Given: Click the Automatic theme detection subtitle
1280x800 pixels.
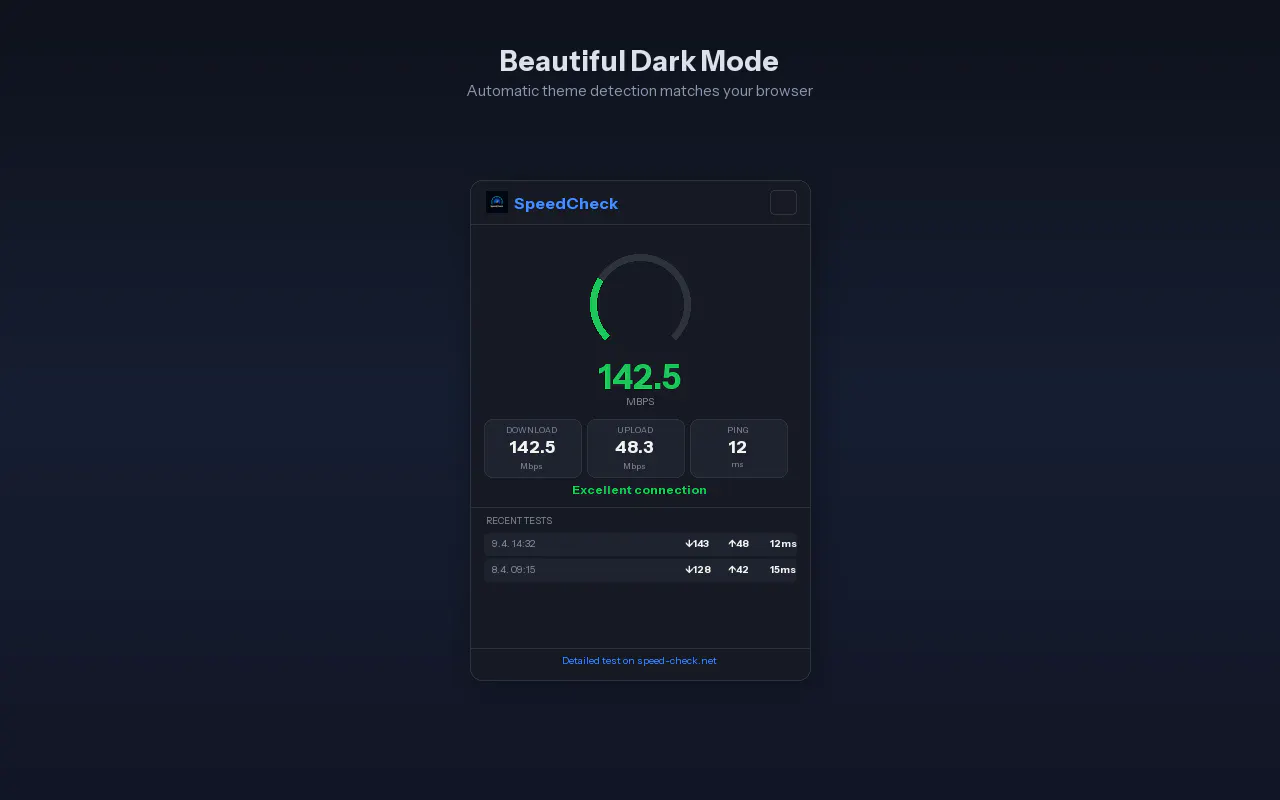Looking at the screenshot, I should [639, 91].
